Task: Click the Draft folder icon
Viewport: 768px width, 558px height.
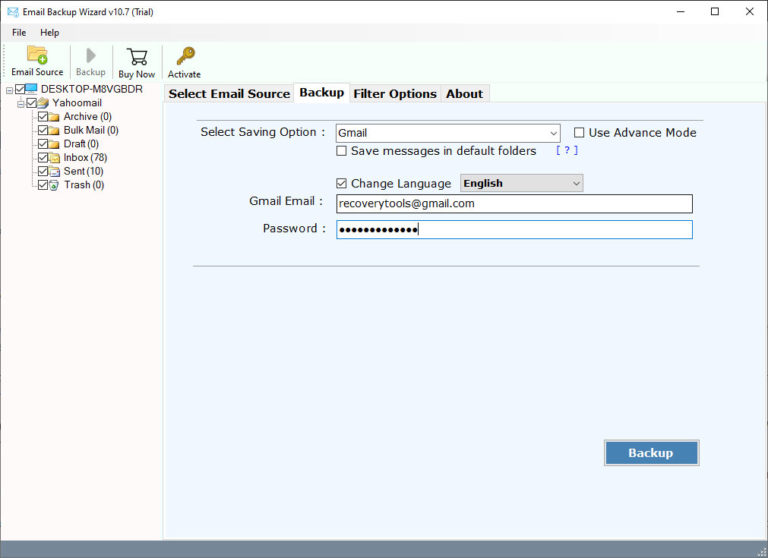Action: (x=54, y=145)
